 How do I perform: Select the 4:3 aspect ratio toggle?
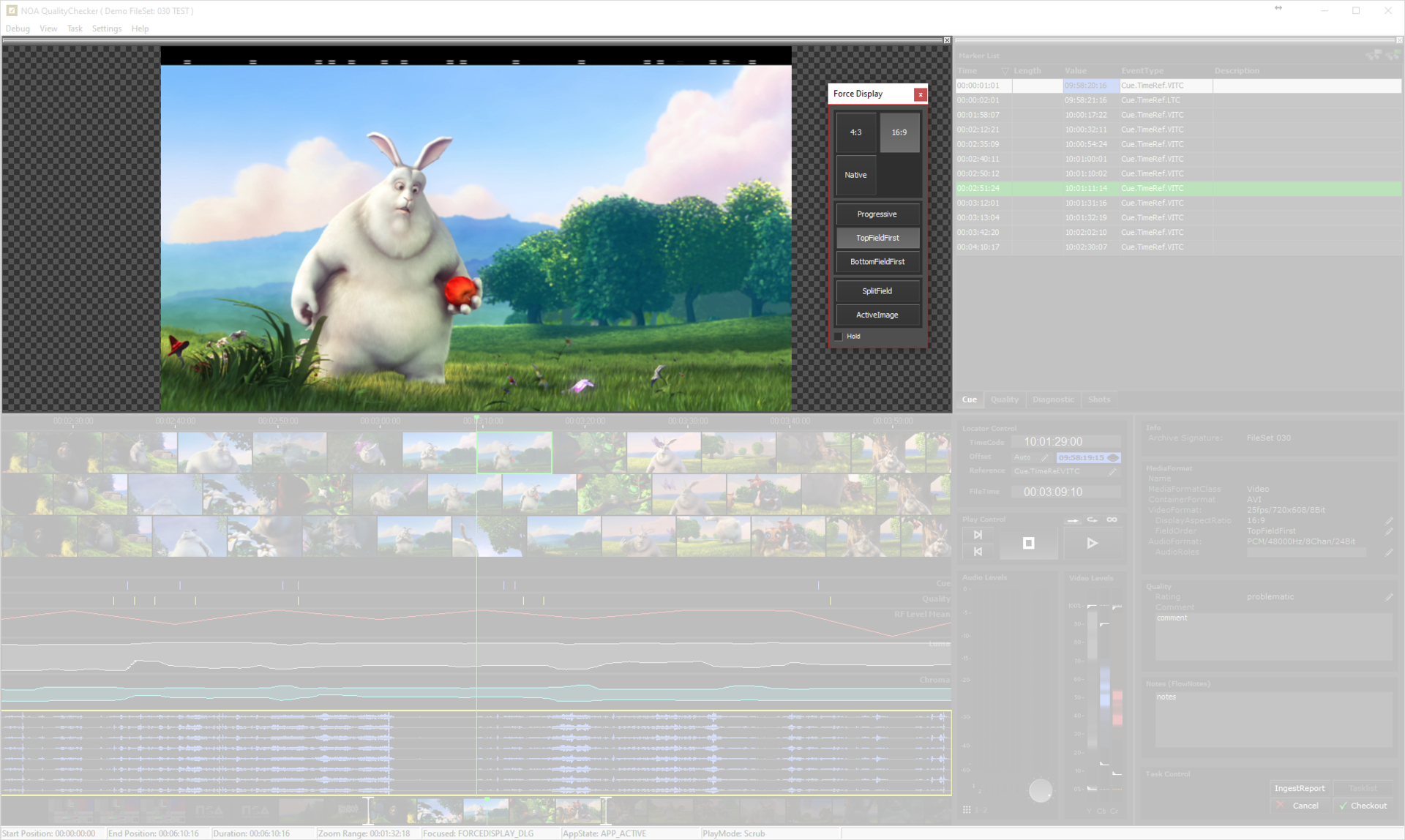(855, 132)
